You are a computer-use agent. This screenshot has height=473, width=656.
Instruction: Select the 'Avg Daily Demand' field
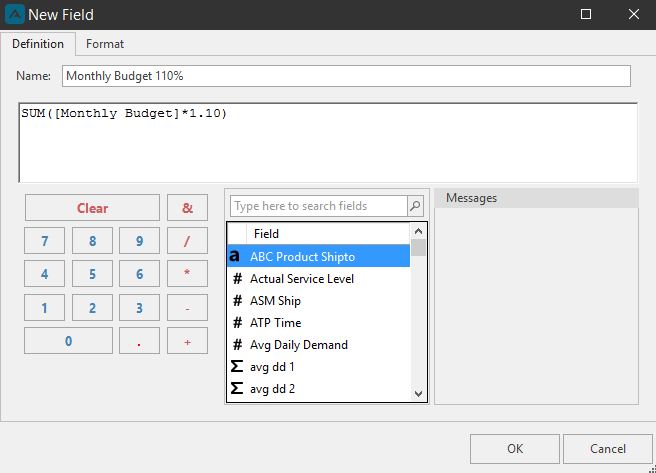(318, 345)
